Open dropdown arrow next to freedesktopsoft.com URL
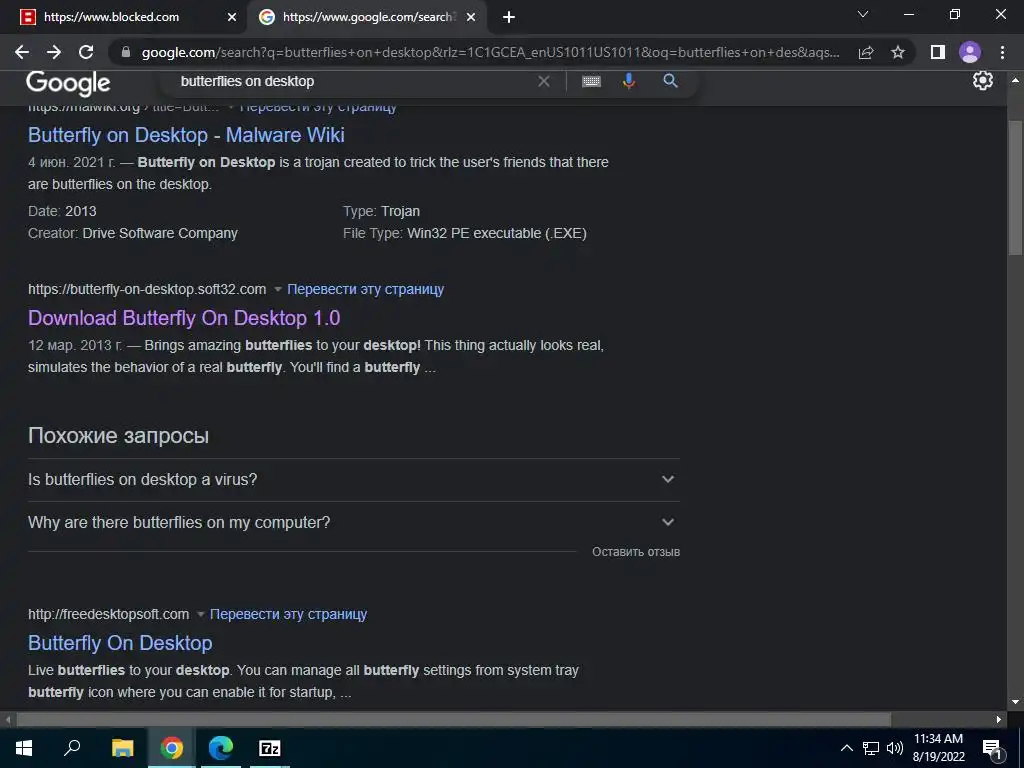 tap(200, 614)
